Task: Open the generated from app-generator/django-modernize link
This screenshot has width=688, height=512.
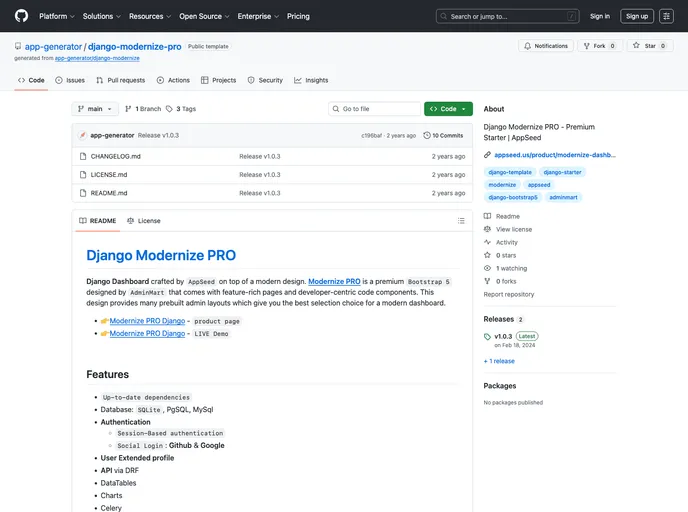Action: tap(97, 58)
